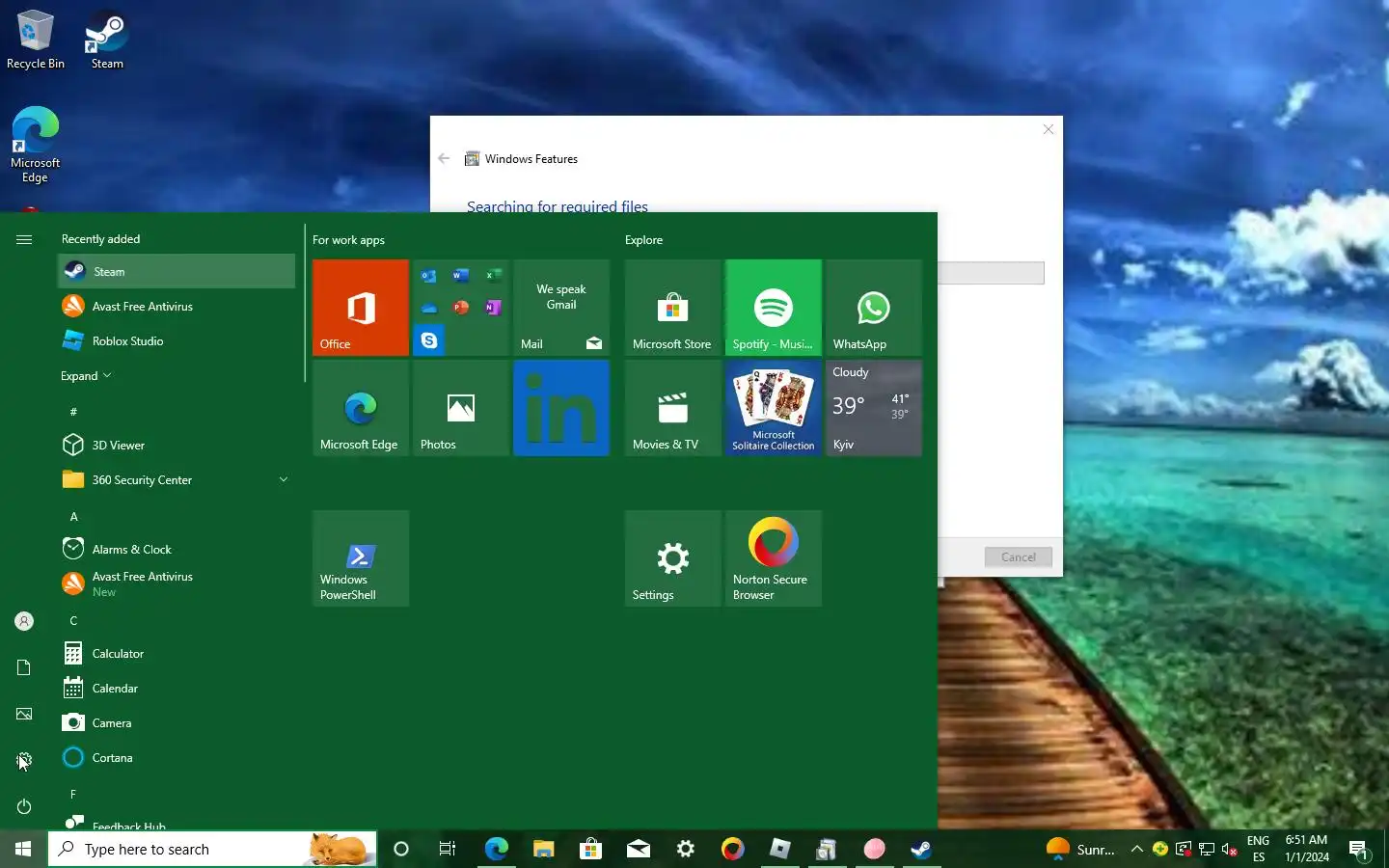This screenshot has height=868, width=1389.
Task: Open Roblox Studio from the app list
Action: pyautogui.click(x=177, y=340)
